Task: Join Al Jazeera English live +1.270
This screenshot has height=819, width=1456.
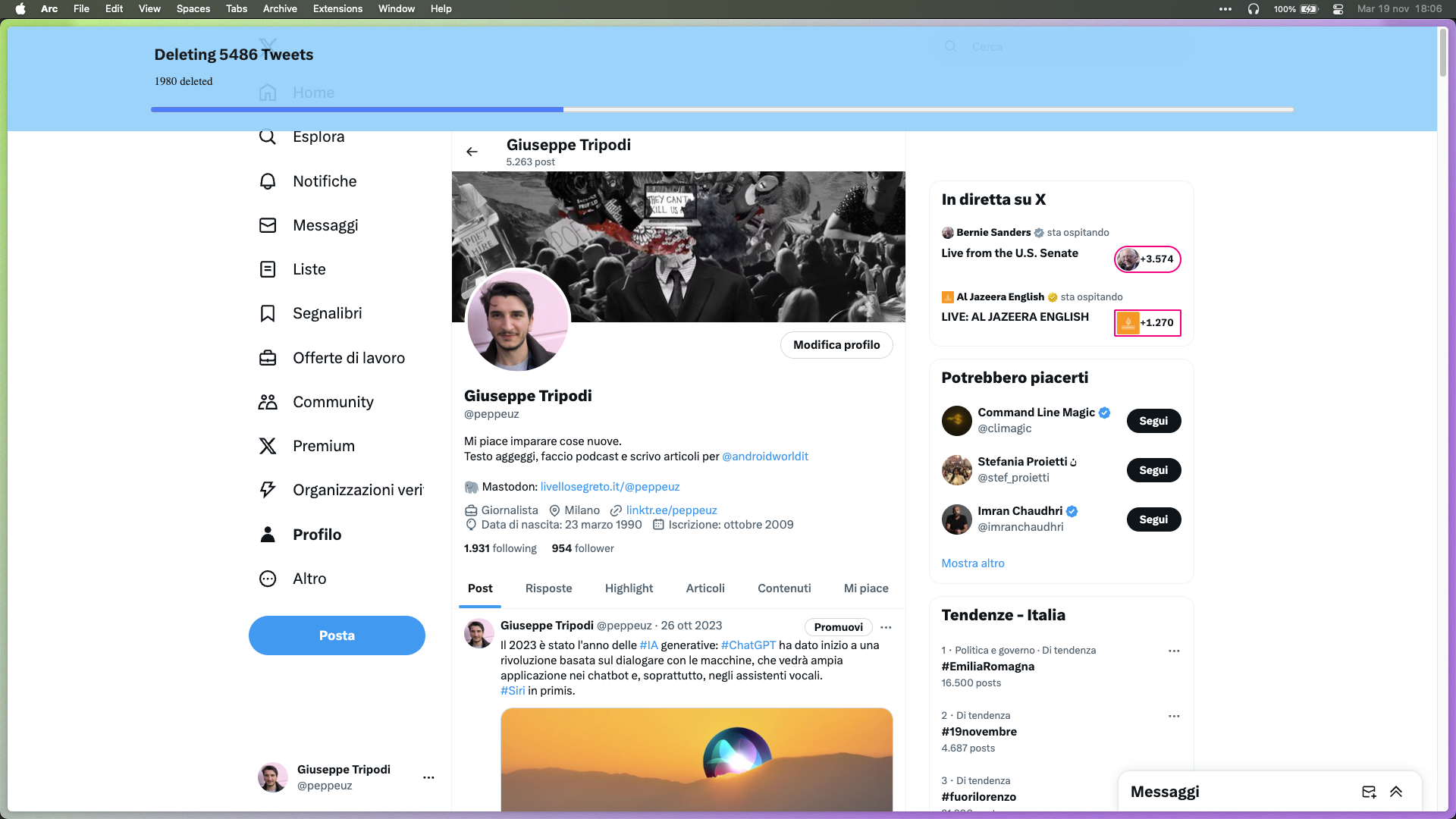Action: pos(1147,323)
